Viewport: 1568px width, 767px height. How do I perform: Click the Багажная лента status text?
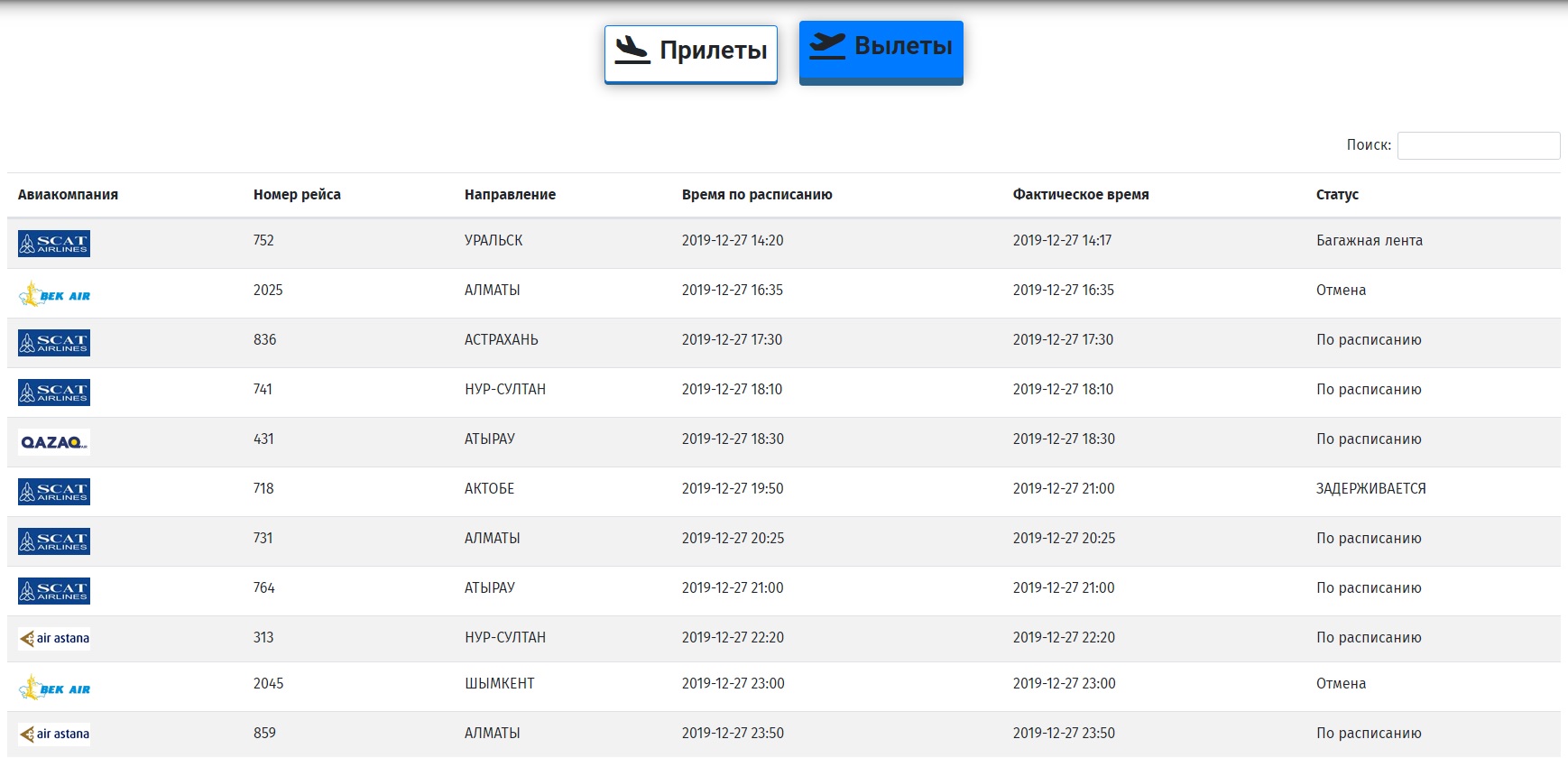1369,241
